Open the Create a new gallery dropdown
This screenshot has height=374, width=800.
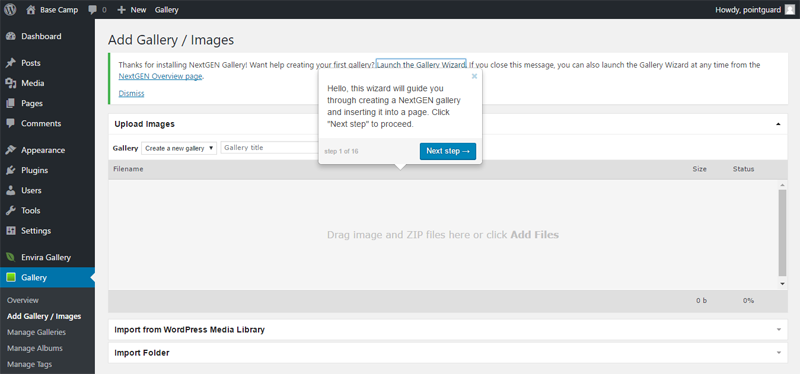point(179,148)
